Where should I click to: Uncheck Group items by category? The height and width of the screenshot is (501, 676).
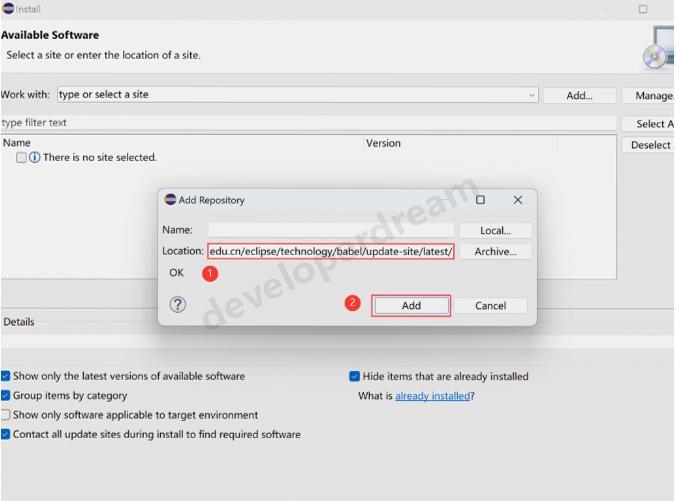coord(6,395)
